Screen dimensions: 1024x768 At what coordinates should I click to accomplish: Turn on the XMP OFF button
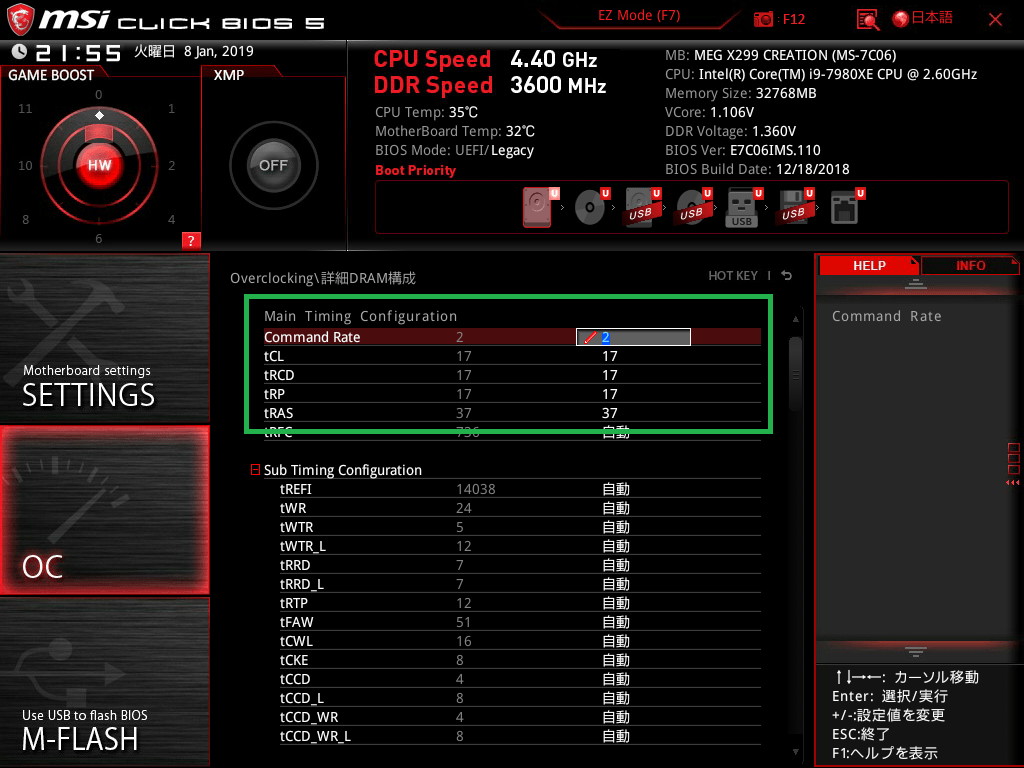click(273, 165)
